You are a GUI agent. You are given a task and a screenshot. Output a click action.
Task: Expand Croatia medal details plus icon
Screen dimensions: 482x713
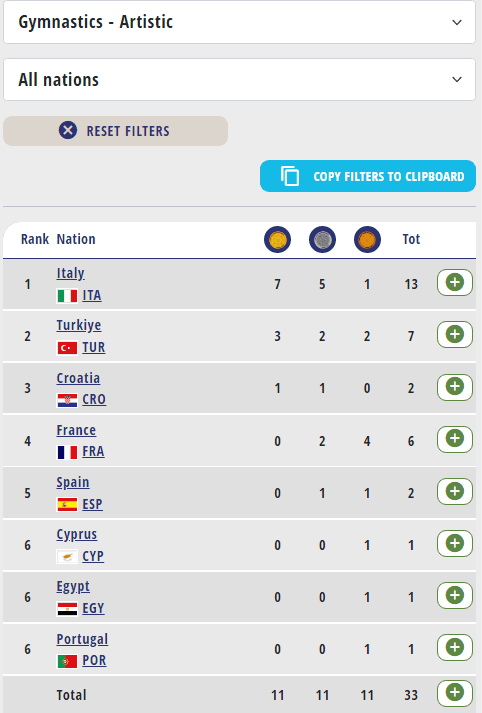pyautogui.click(x=455, y=387)
